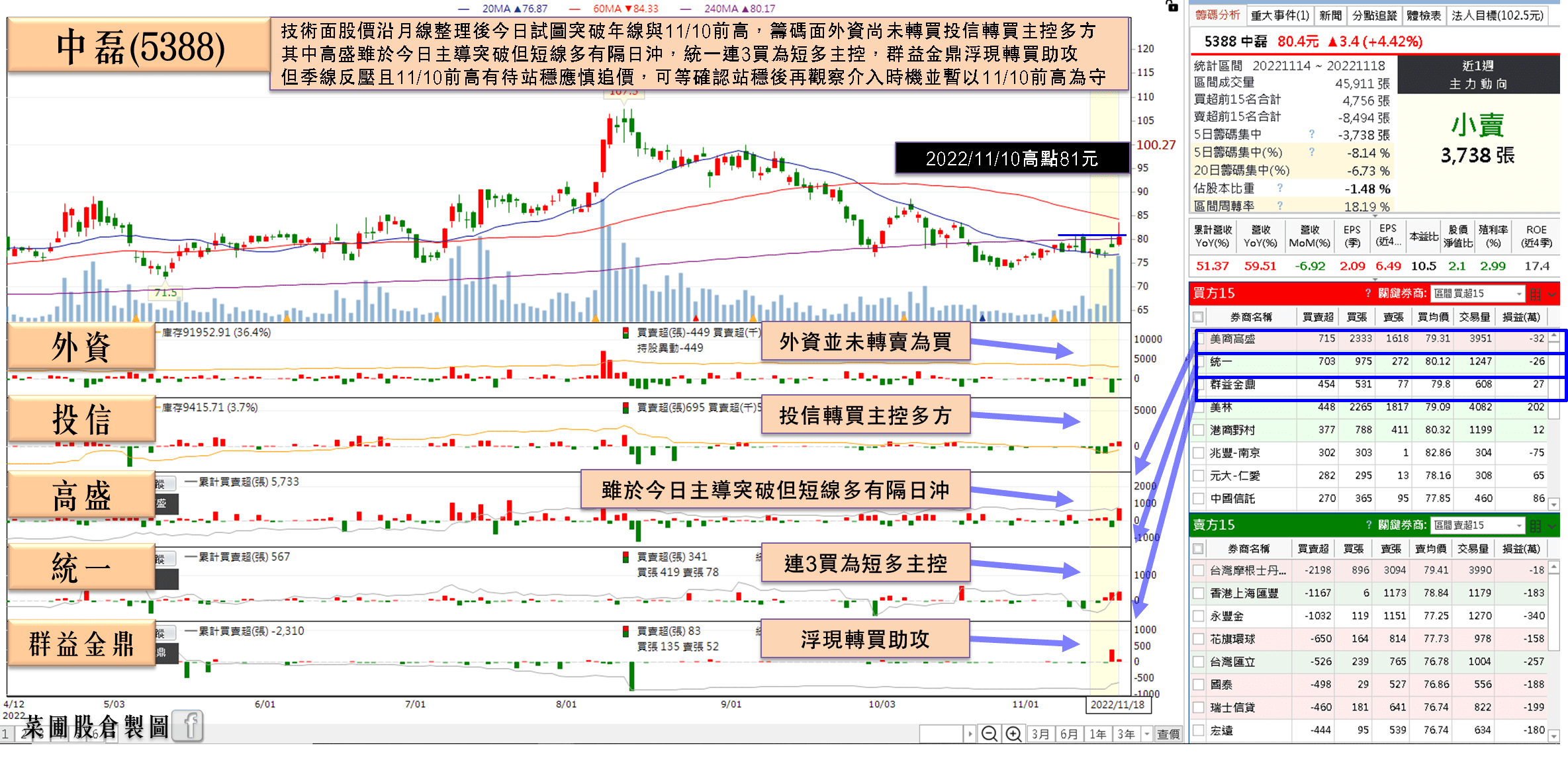Open the help icon for 佔股本比重
Viewport: 1568px width, 762px height.
(1280, 188)
